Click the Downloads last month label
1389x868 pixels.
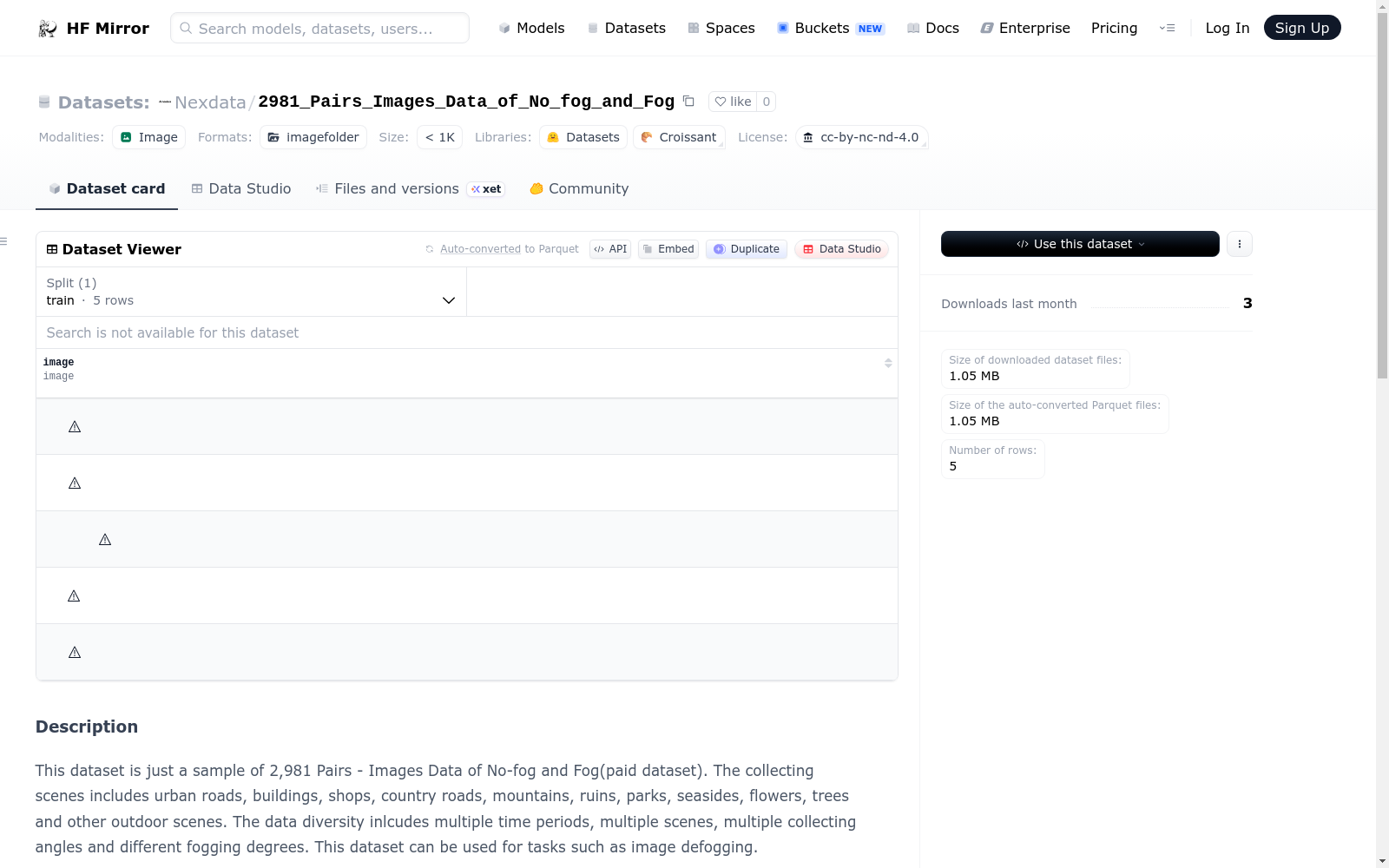coord(1009,304)
